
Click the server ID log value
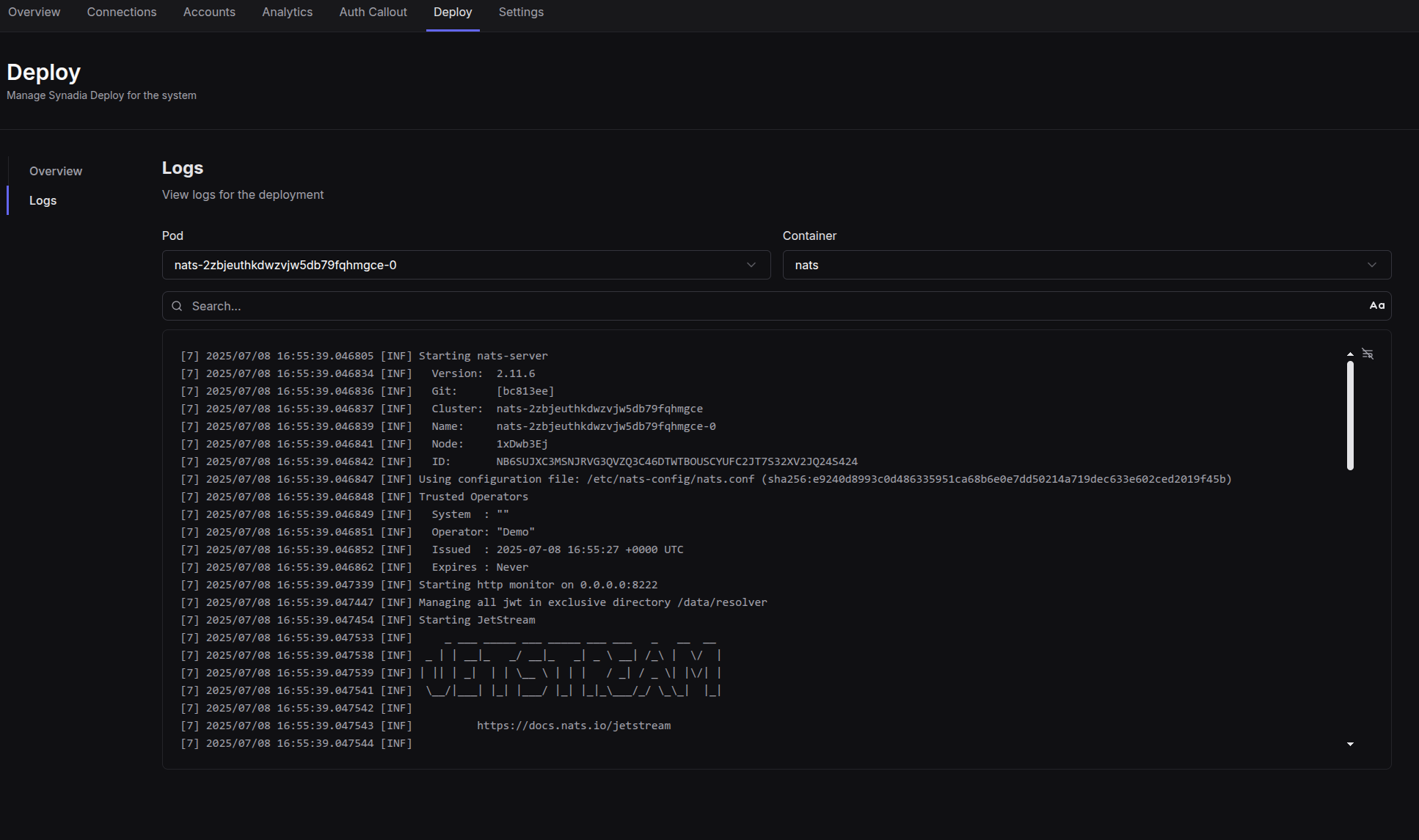(x=676, y=461)
